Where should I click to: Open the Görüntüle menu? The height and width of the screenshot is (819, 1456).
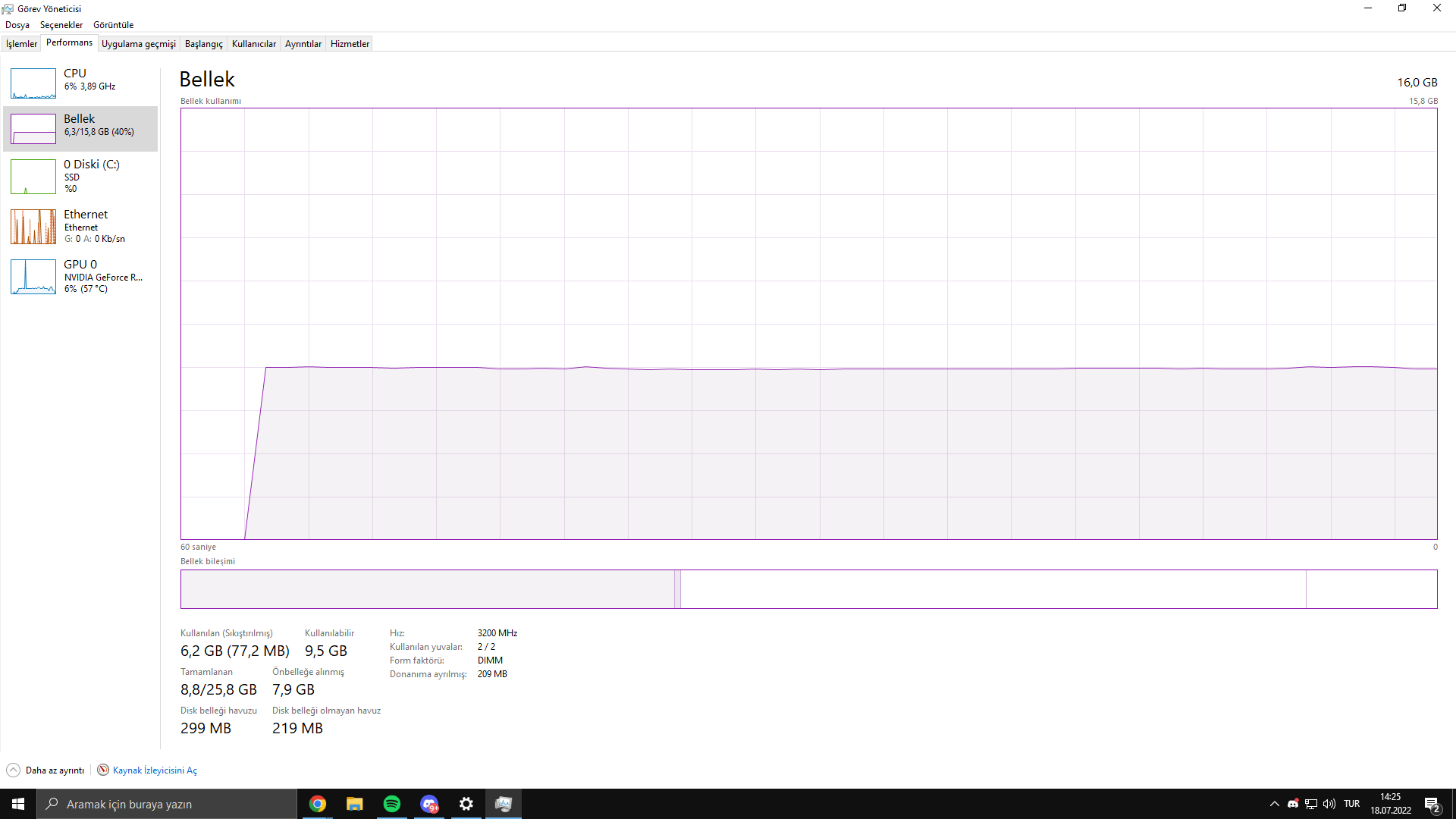point(113,25)
